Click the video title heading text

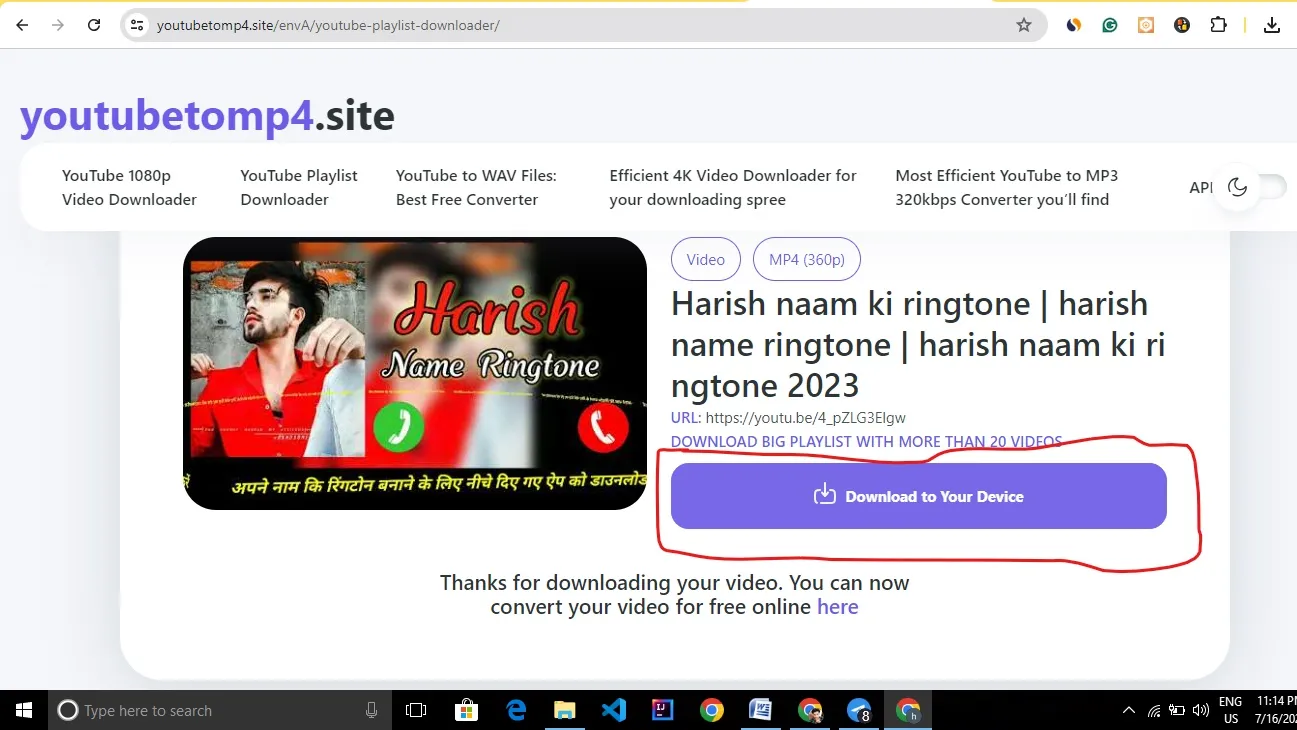918,344
